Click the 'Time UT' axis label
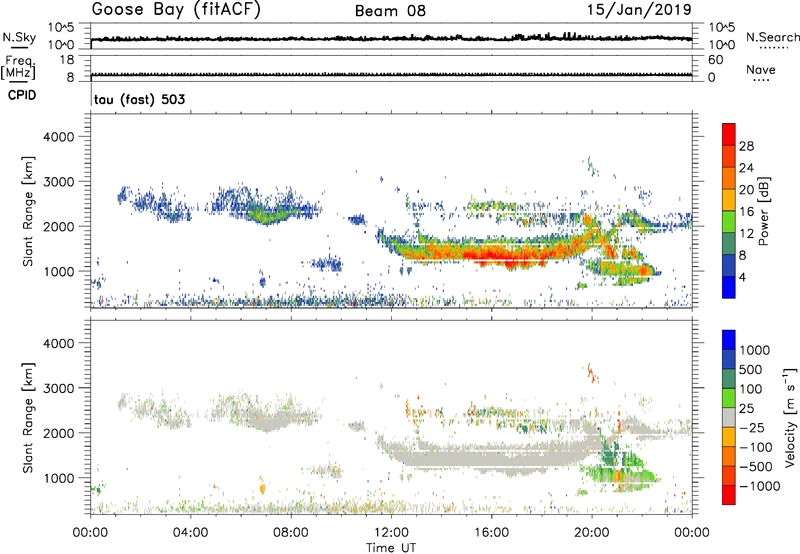800x554 pixels. (x=391, y=548)
